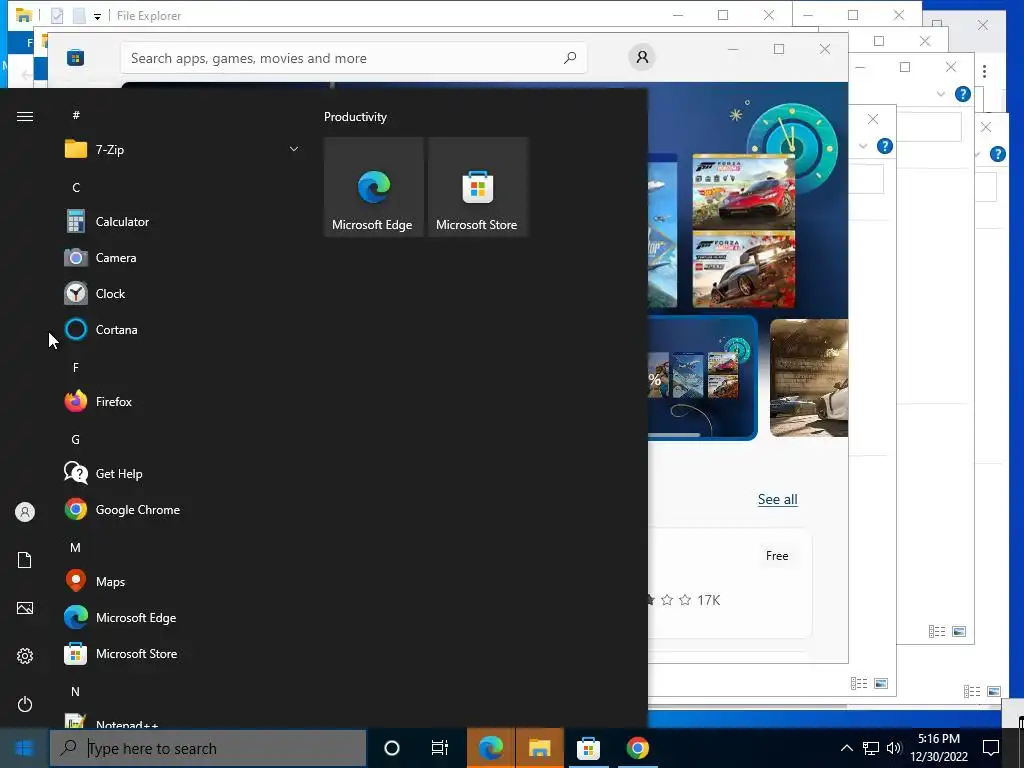Open the Chrome three-dot menu
Screen dimensions: 1024x768
[x=984, y=71]
